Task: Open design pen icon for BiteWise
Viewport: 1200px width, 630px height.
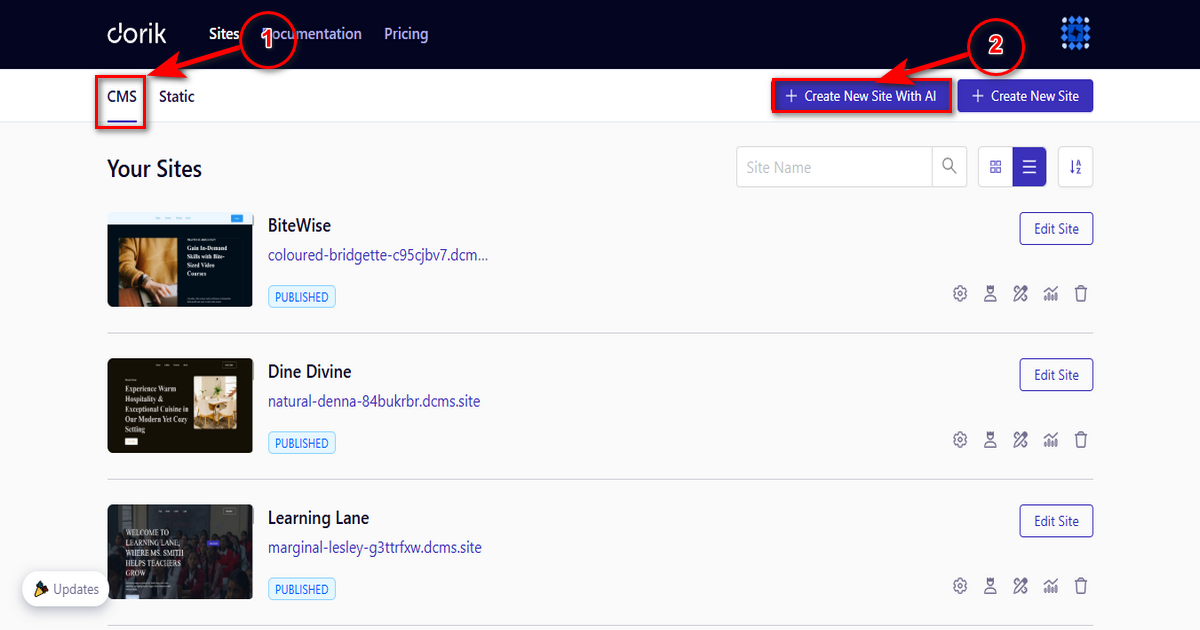Action: click(1020, 294)
